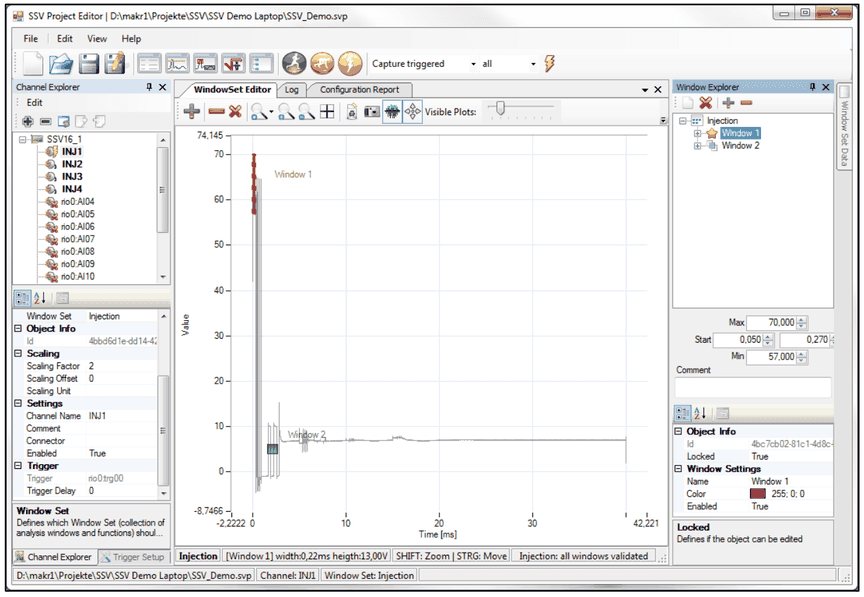The width and height of the screenshot is (864, 597).
Task: Open a project with the folder icon
Action: 61,64
